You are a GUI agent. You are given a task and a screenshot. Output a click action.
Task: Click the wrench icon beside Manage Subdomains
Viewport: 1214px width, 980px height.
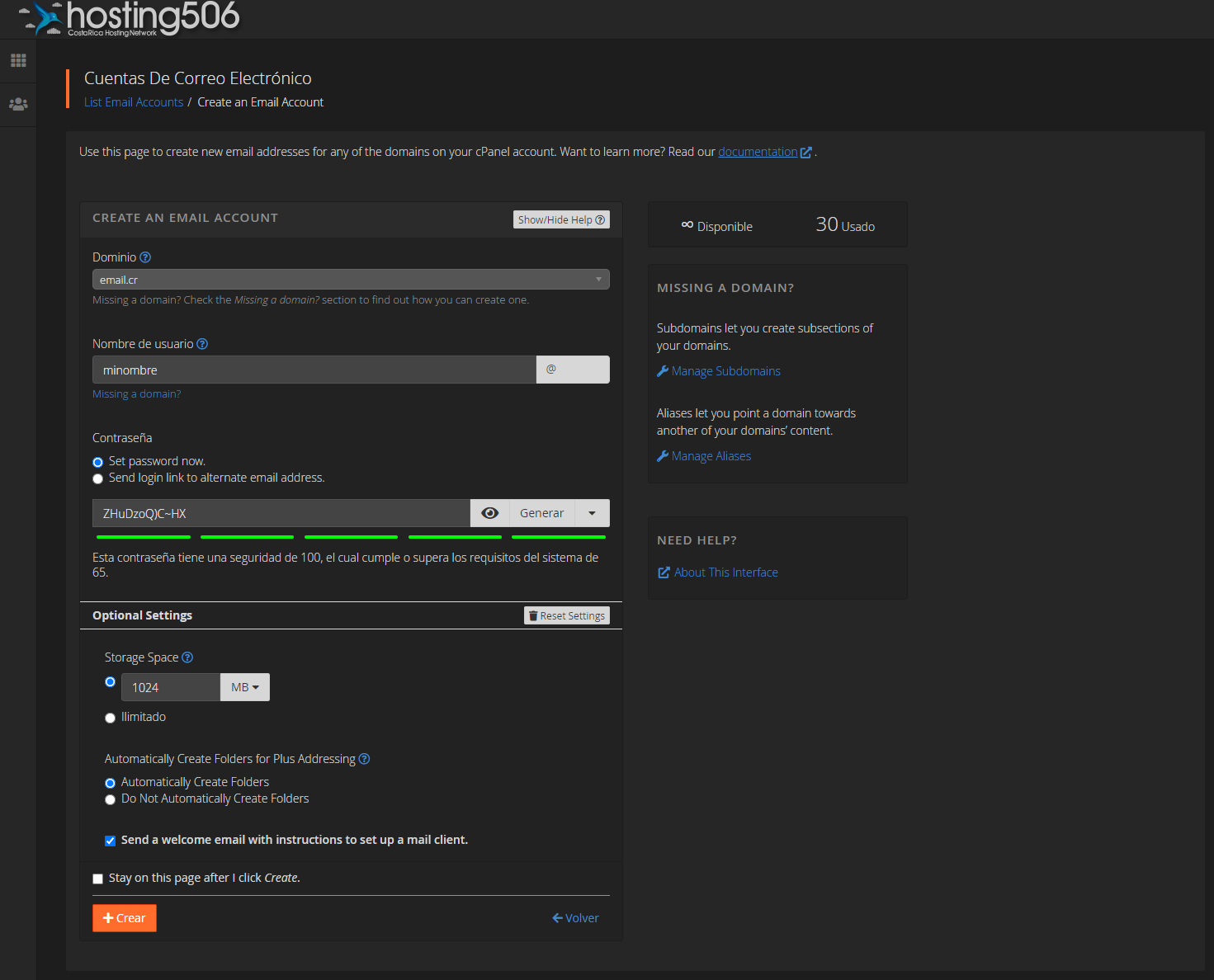tap(663, 370)
